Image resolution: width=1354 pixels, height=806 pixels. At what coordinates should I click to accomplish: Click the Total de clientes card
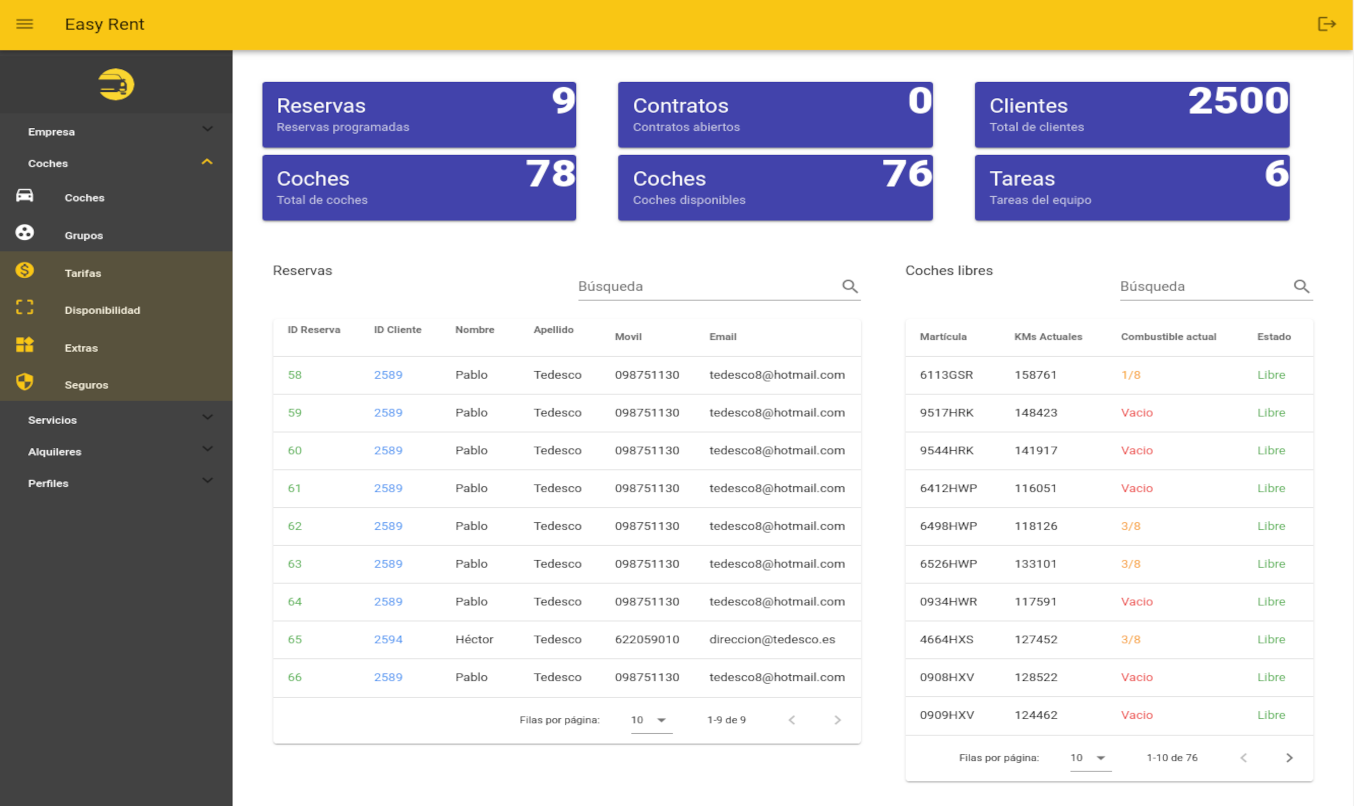click(x=1132, y=115)
